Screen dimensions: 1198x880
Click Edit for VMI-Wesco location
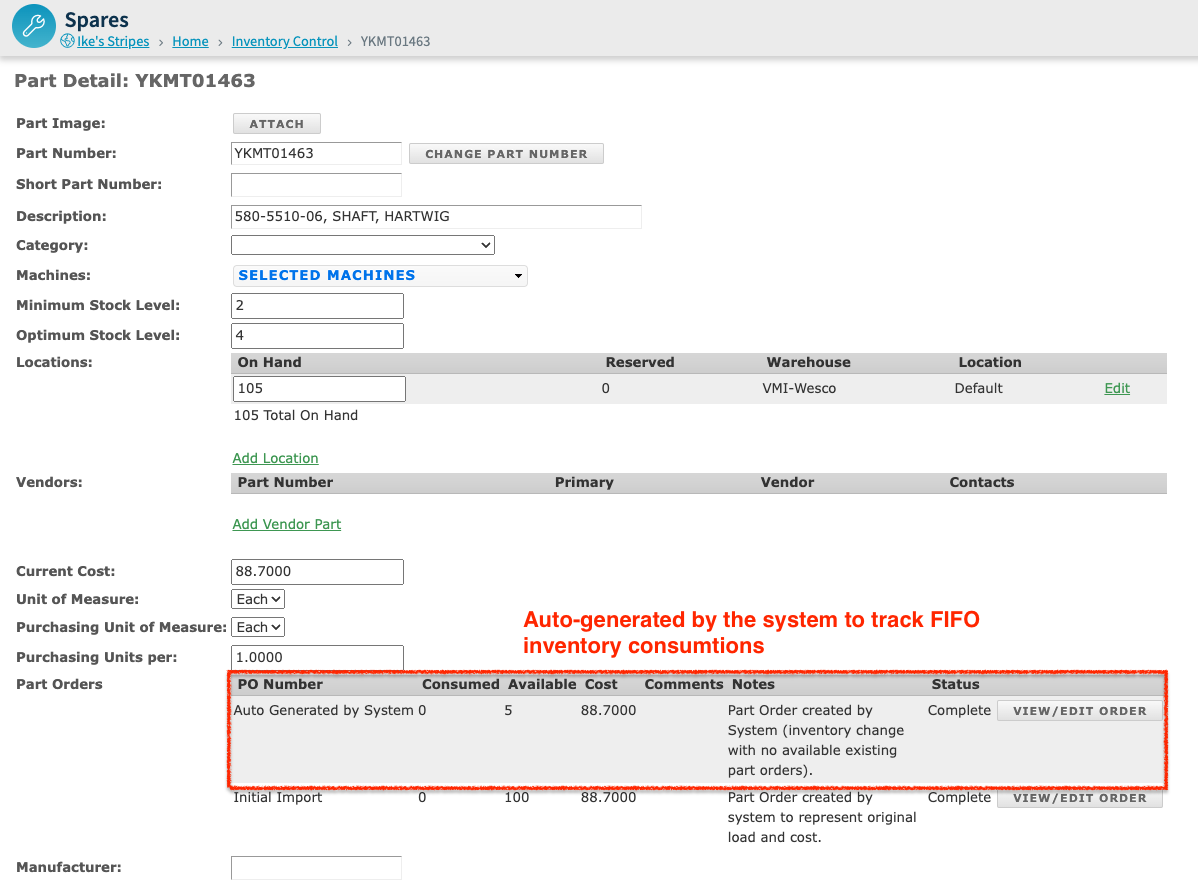coord(1116,388)
